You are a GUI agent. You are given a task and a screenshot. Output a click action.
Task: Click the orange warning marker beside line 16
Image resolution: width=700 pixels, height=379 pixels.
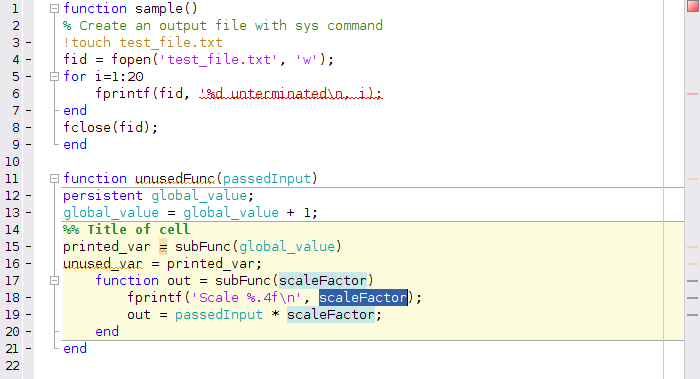692,263
